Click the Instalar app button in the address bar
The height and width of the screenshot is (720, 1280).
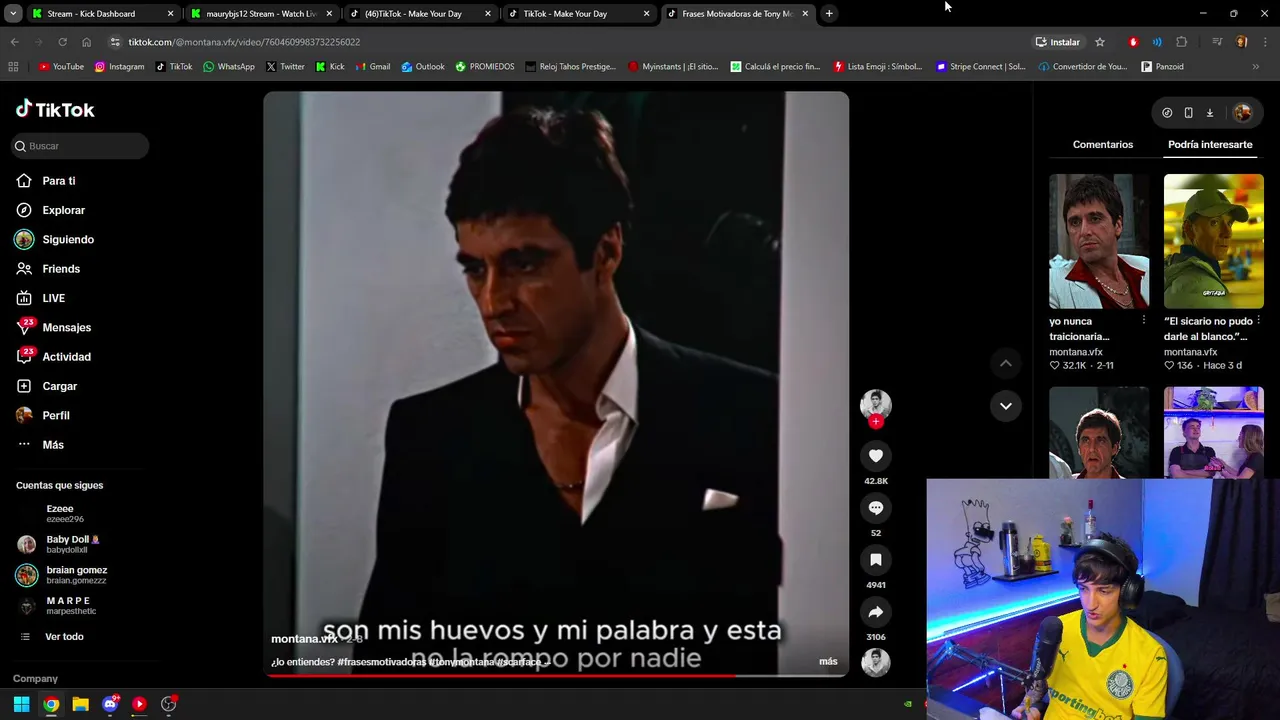coord(1058,42)
